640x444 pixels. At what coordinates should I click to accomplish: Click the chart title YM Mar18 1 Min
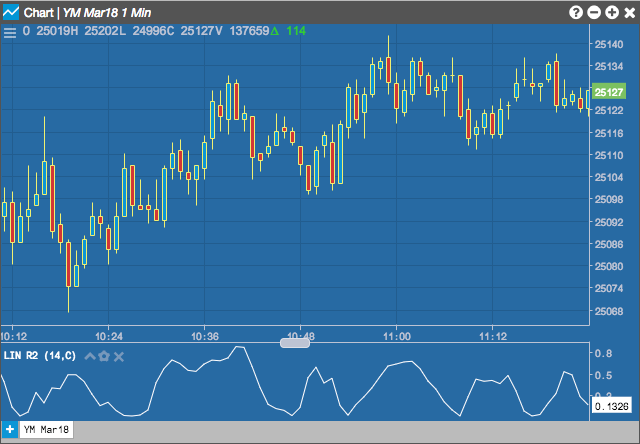[x=107, y=13]
